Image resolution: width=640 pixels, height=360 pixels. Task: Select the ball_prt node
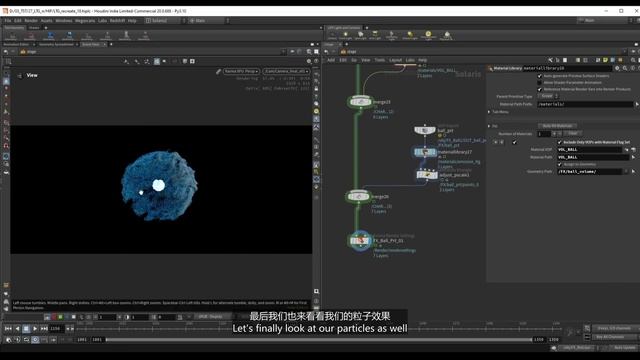pyautogui.click(x=424, y=130)
